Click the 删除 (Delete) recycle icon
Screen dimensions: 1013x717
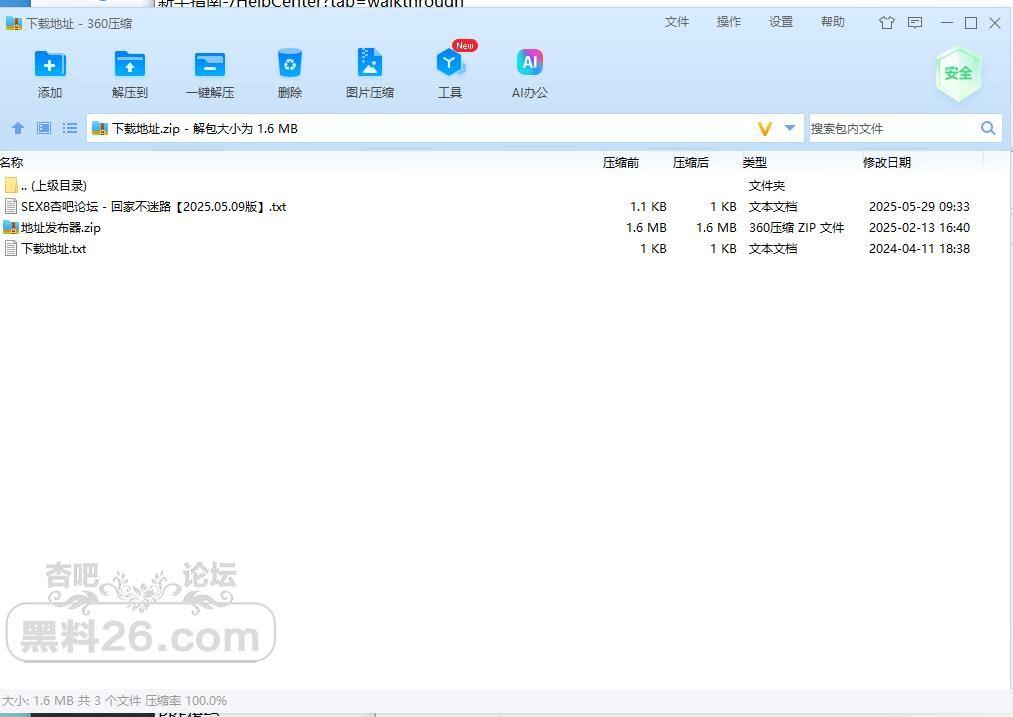pyautogui.click(x=290, y=65)
